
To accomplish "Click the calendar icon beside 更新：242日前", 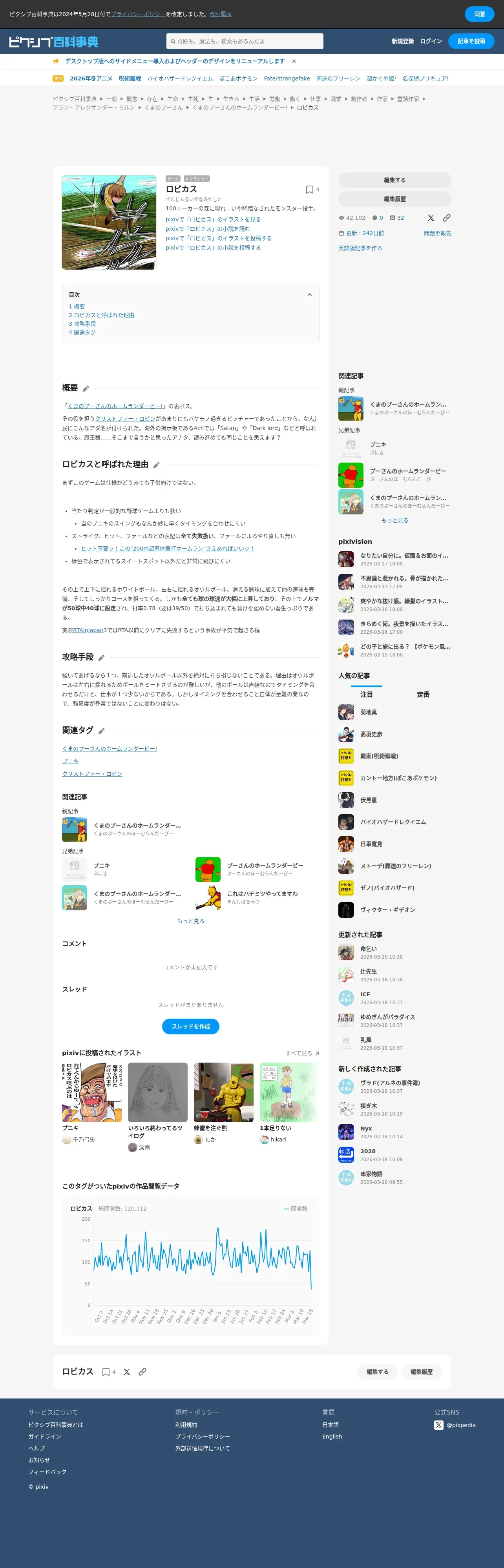I will [341, 233].
